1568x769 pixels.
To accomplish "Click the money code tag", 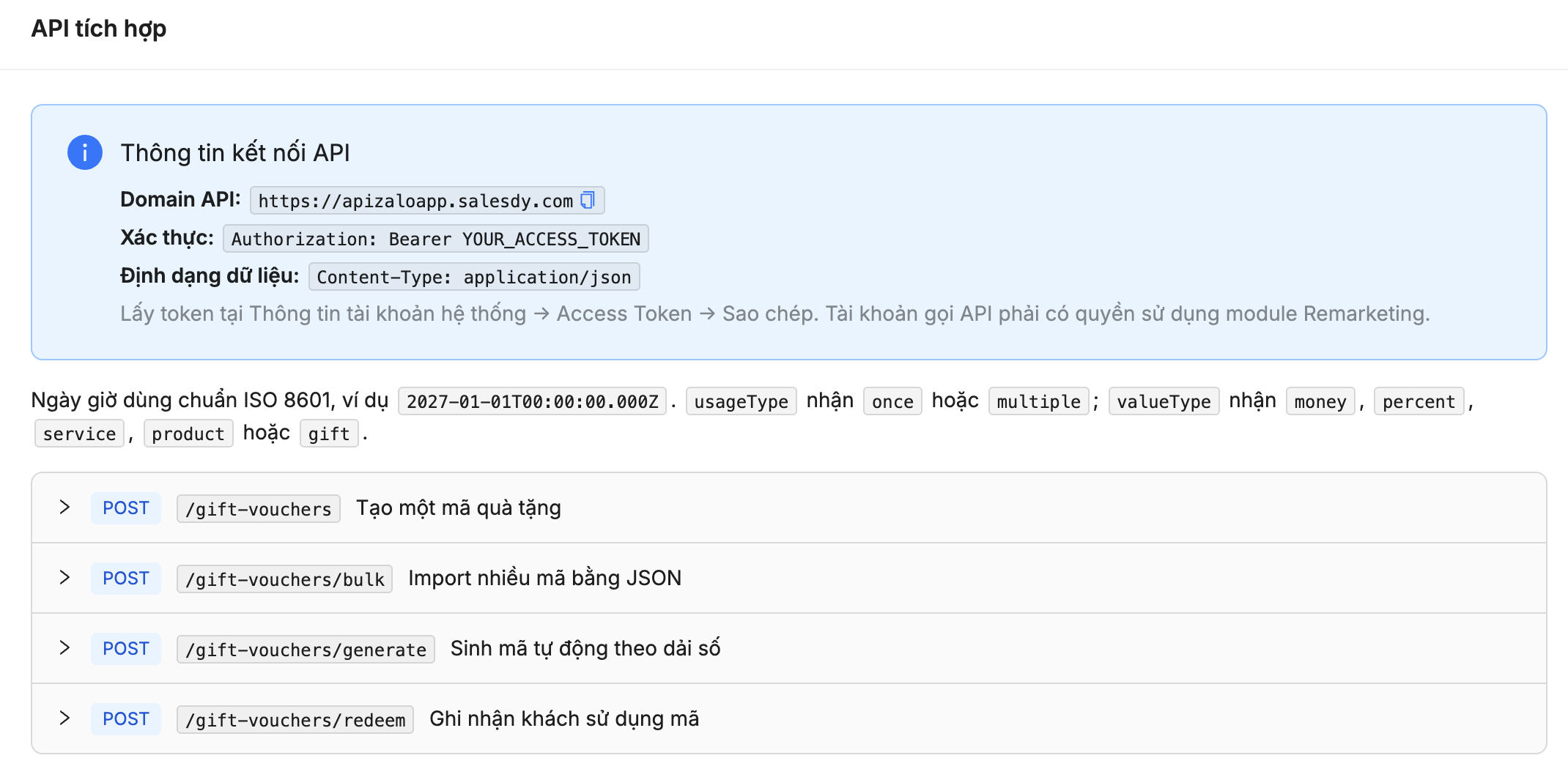I will (x=1320, y=401).
